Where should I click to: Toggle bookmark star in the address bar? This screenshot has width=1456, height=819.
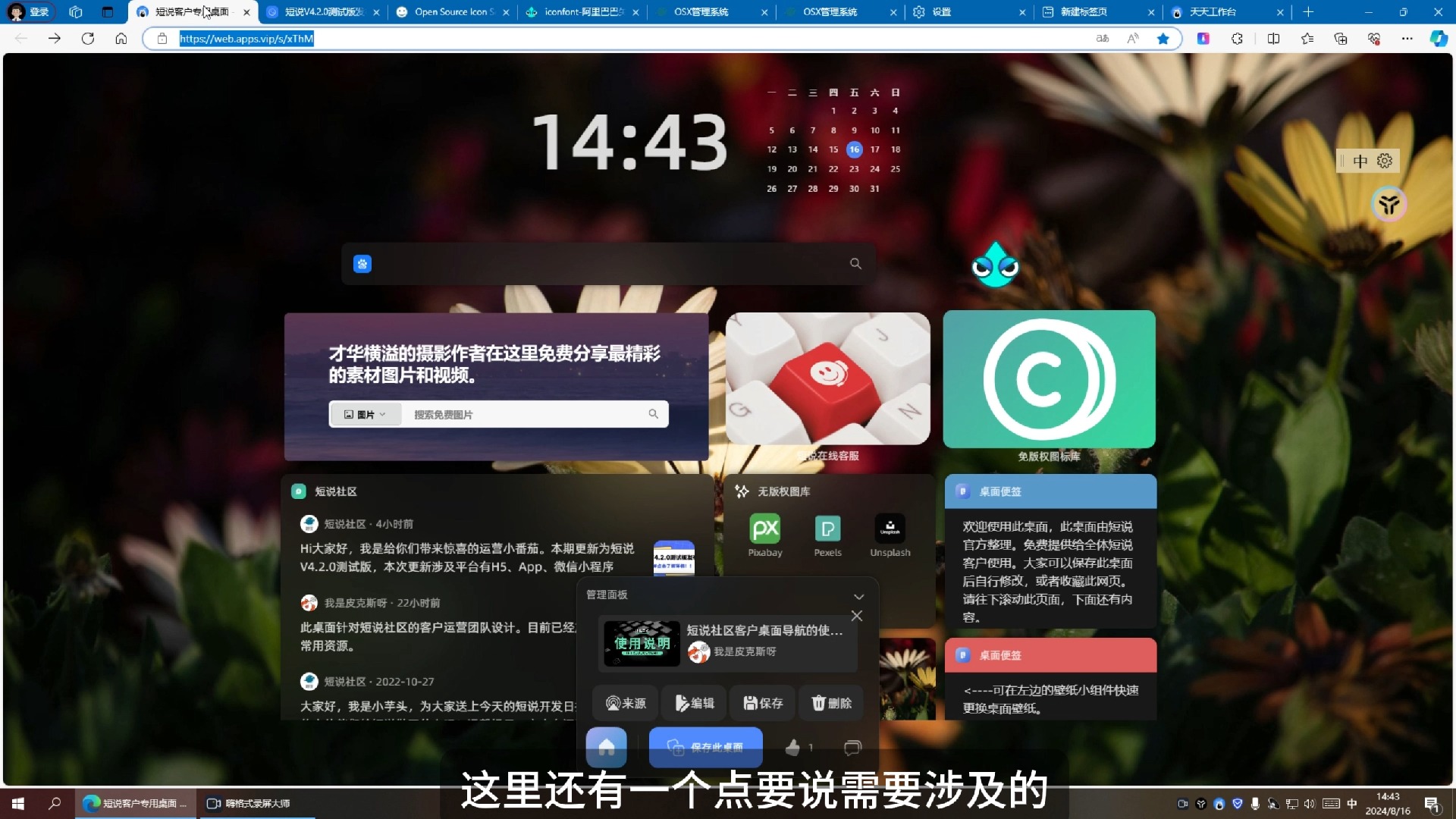(1163, 39)
